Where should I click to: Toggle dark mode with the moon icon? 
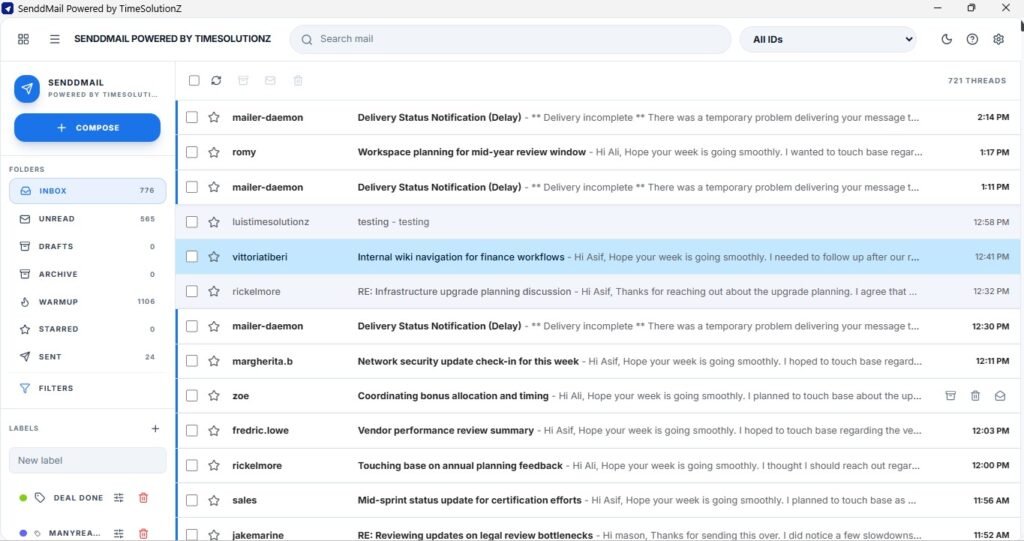tap(947, 39)
